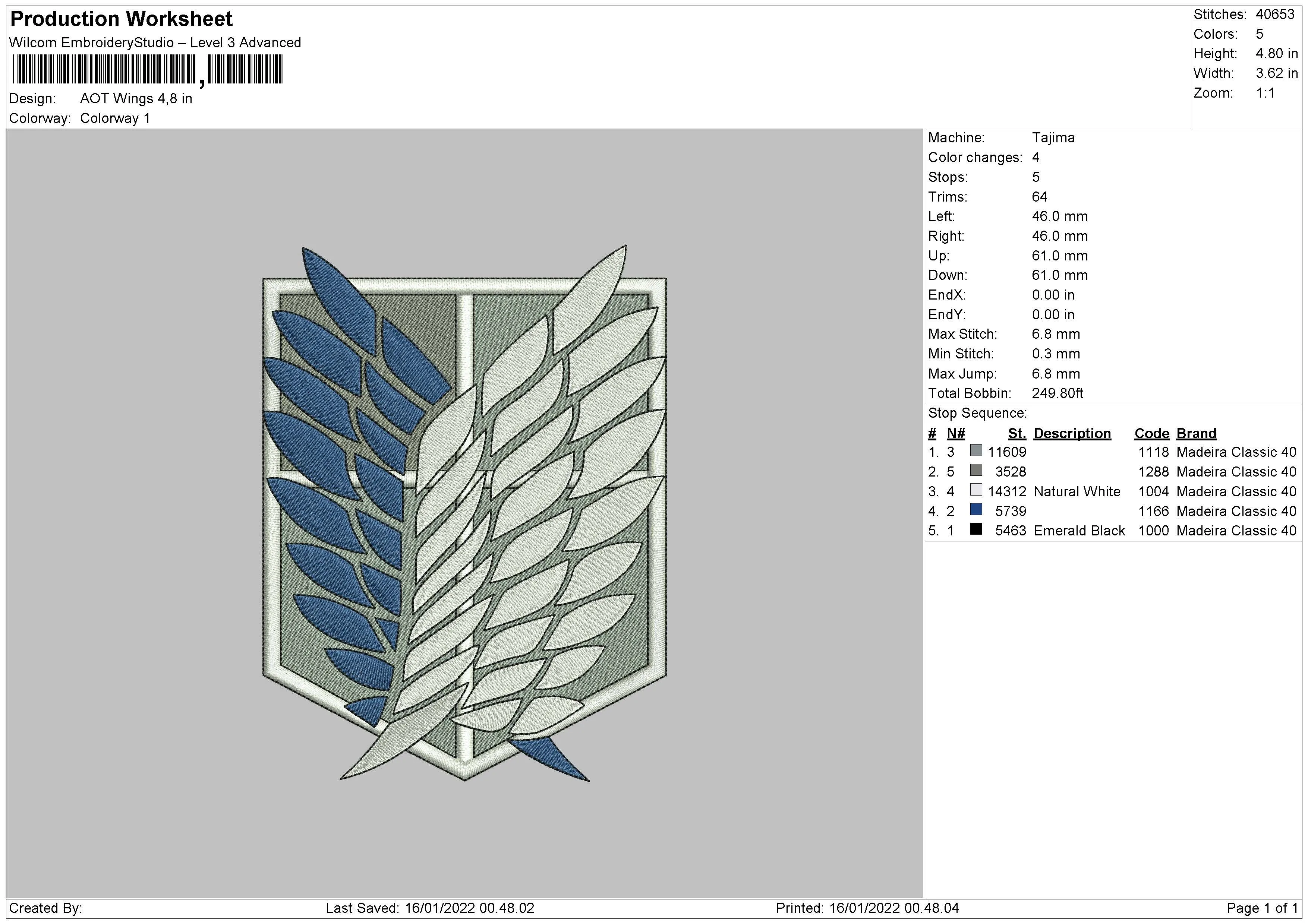Click the 'Description' column header
The height and width of the screenshot is (924, 1308).
tap(1072, 434)
